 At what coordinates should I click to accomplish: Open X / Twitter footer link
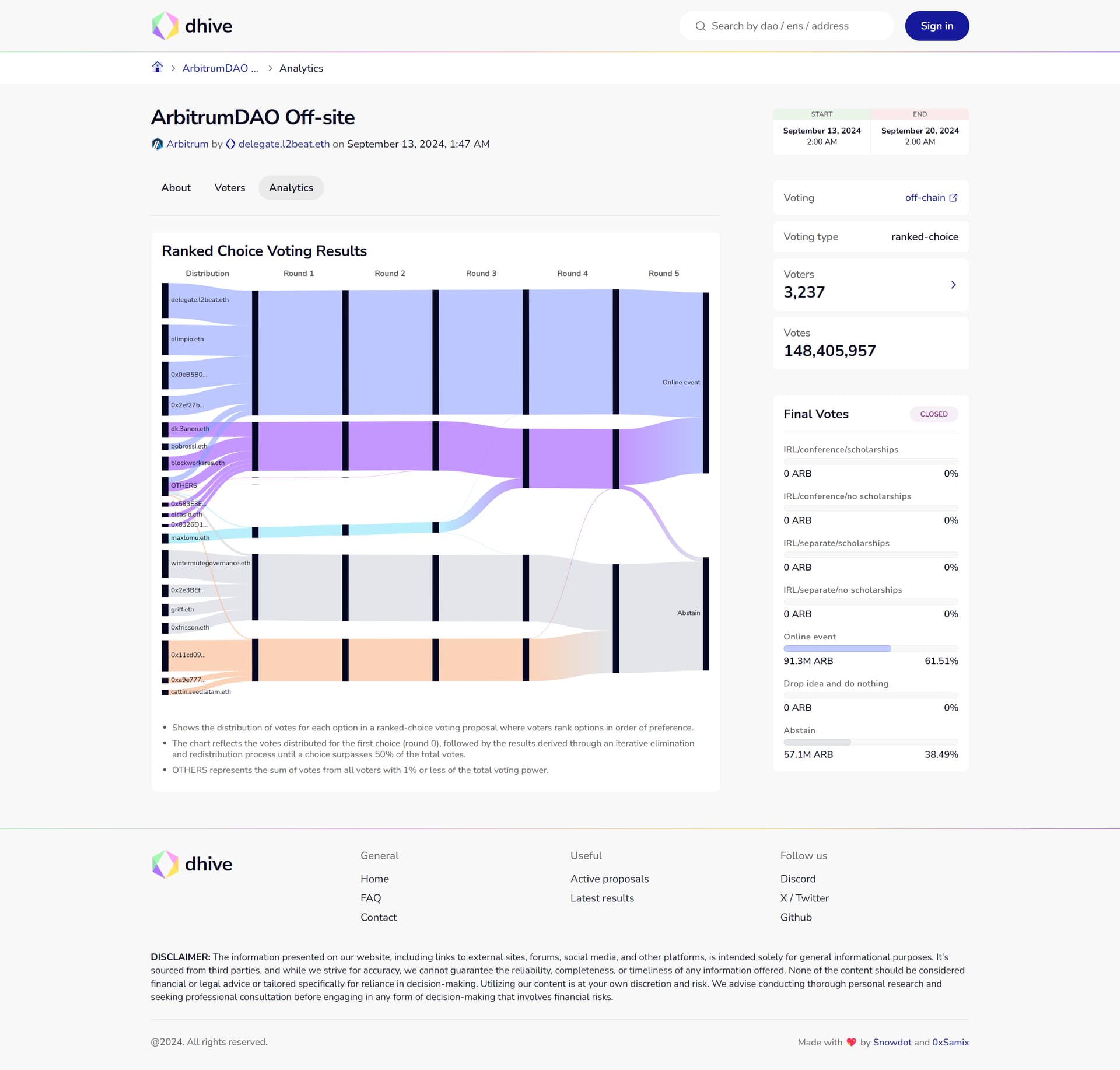click(804, 898)
